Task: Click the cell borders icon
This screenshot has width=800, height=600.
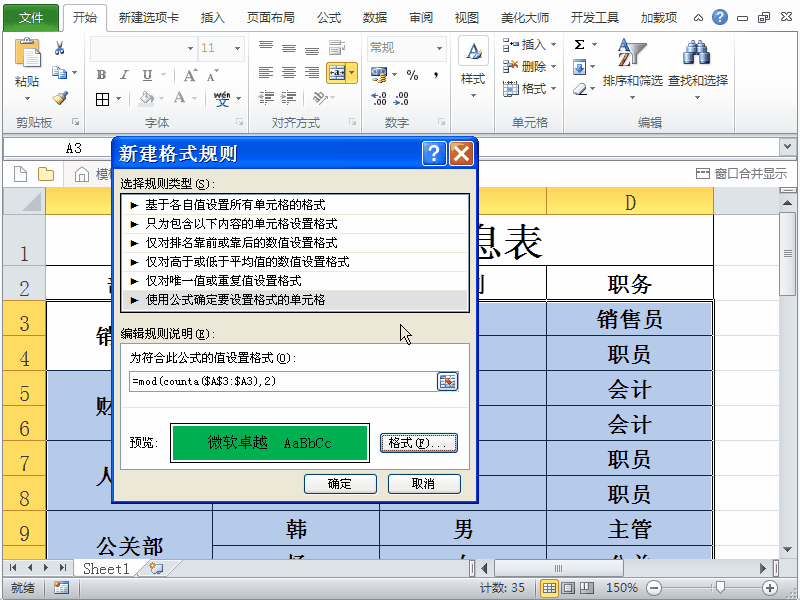Action: pyautogui.click(x=103, y=99)
